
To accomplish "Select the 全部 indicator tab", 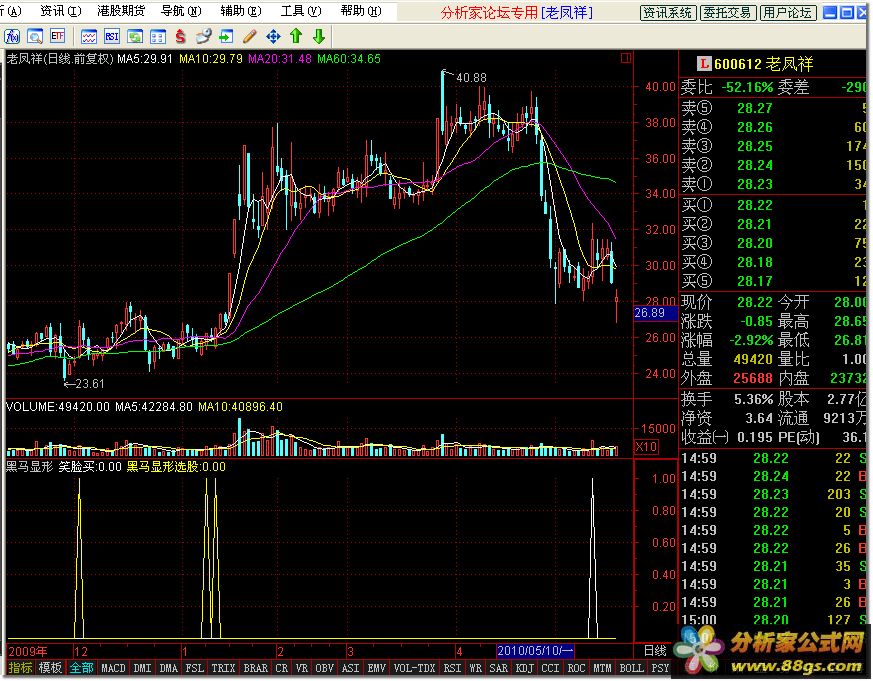I will click(x=81, y=668).
